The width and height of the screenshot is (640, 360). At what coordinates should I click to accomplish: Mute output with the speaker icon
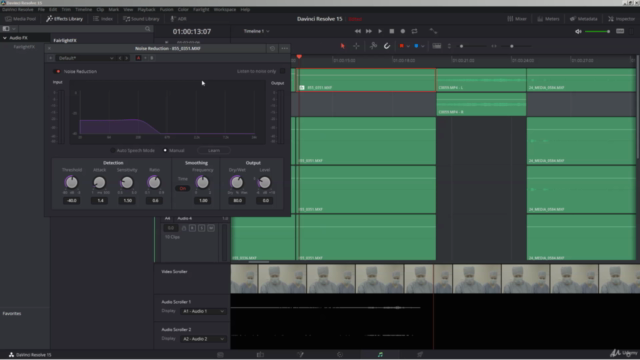[578, 31]
